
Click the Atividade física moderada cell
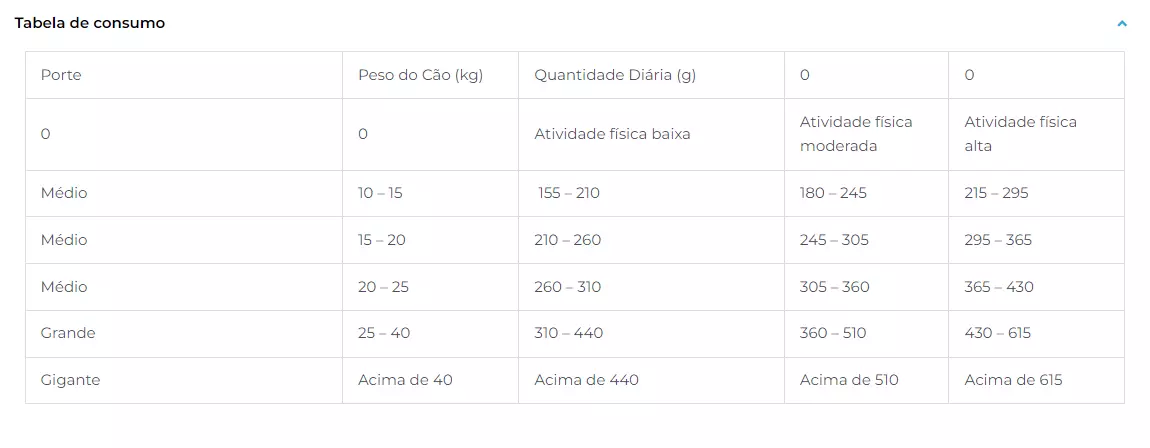coord(866,134)
